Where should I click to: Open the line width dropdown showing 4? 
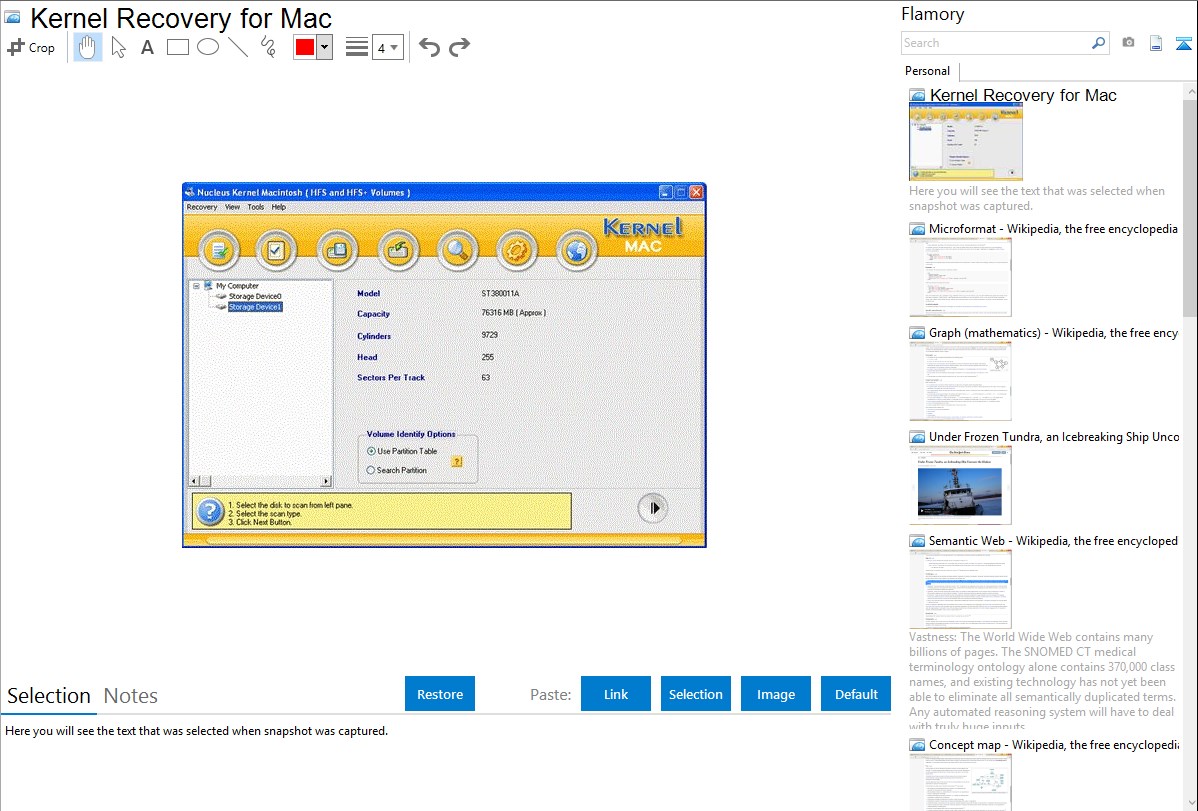388,47
